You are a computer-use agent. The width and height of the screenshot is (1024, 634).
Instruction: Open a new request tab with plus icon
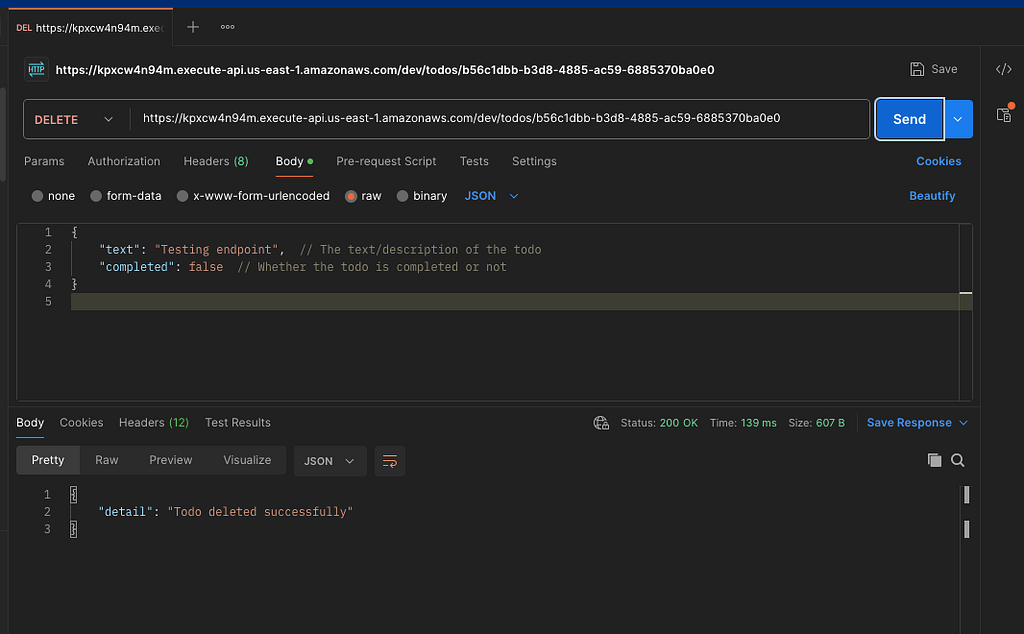(x=193, y=27)
